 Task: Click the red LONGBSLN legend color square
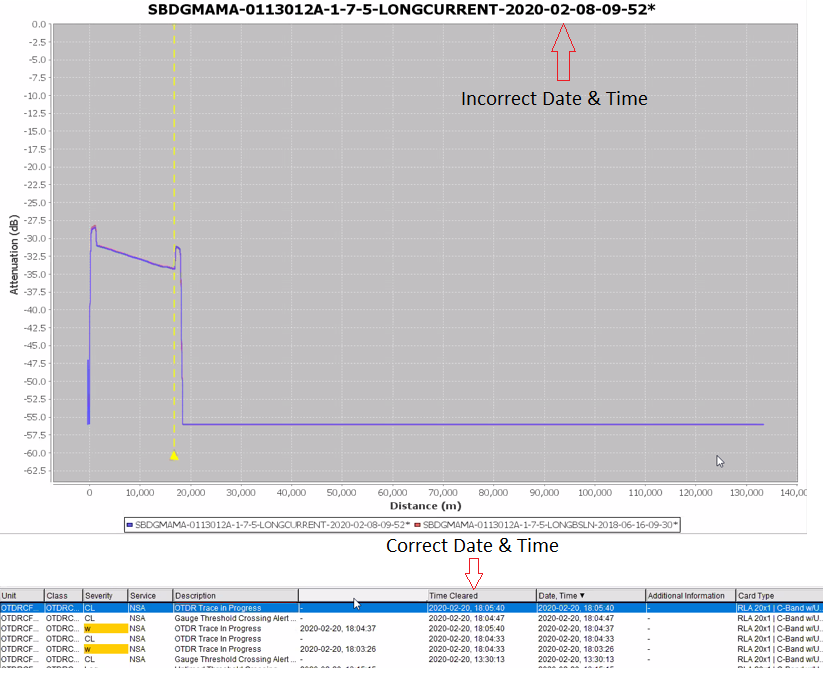coord(417,523)
